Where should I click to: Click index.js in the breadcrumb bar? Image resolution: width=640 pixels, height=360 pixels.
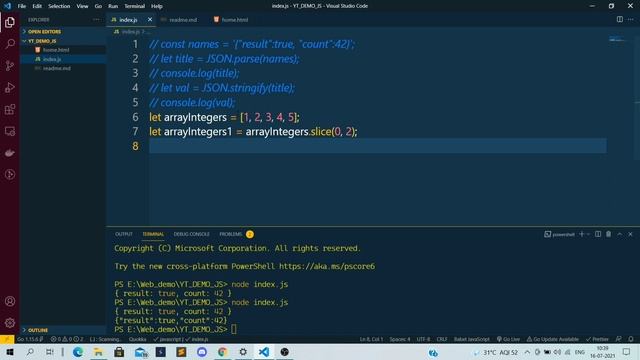(131, 31)
